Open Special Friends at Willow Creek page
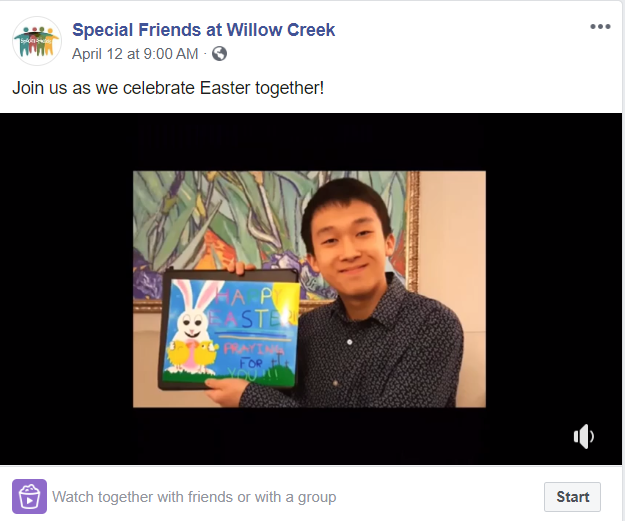The height and width of the screenshot is (521, 625). (x=203, y=30)
